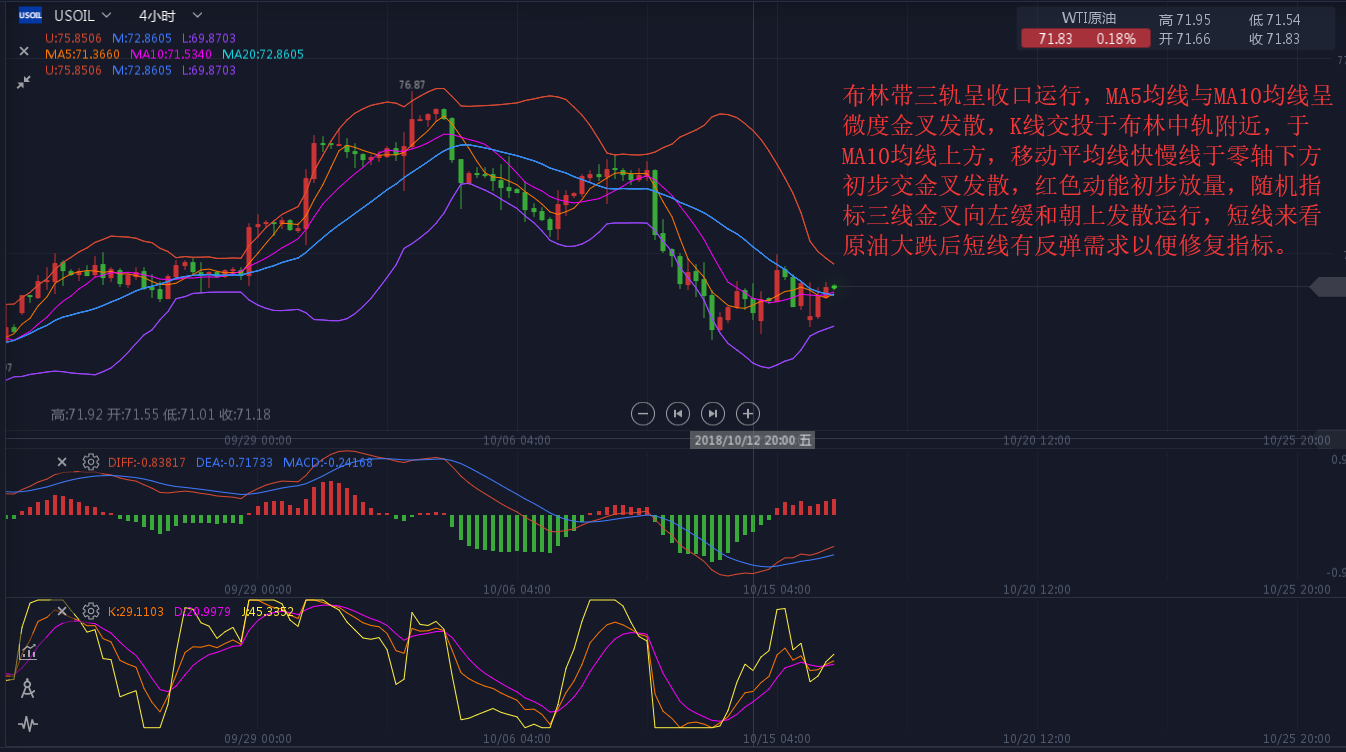Jump to latest candle with skip-forward button
Viewport: 1346px width, 752px height.
pos(713,413)
